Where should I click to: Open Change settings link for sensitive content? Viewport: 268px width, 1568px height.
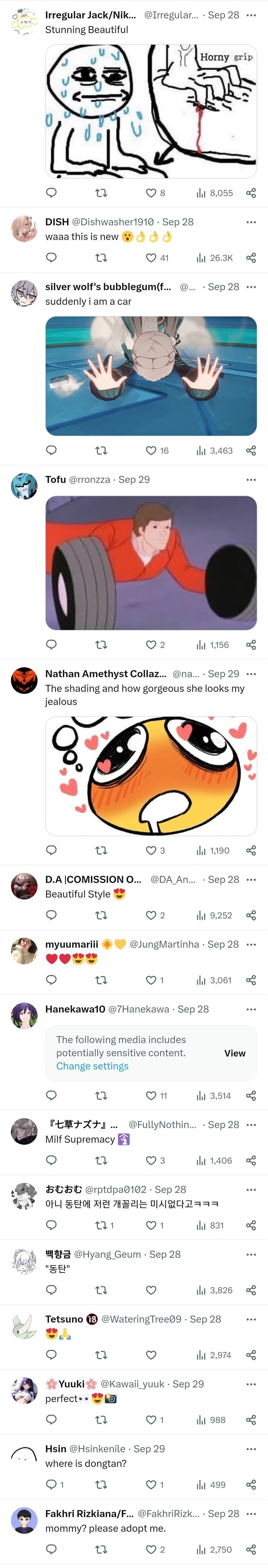coord(92,1066)
